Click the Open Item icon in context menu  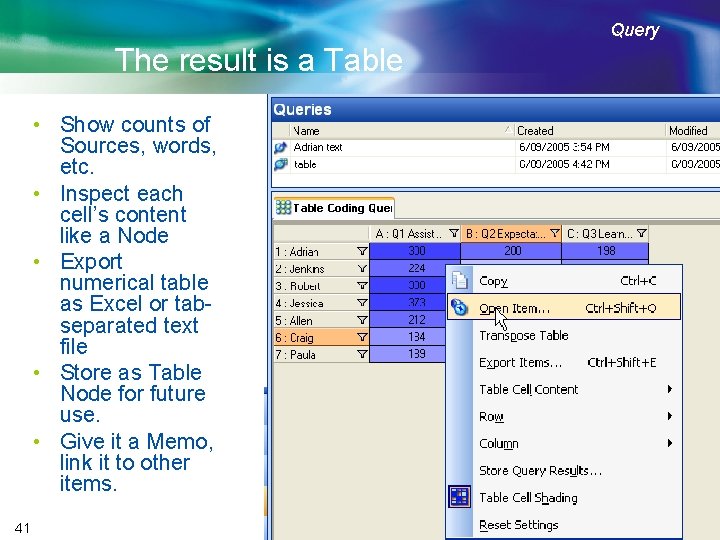tap(459, 307)
